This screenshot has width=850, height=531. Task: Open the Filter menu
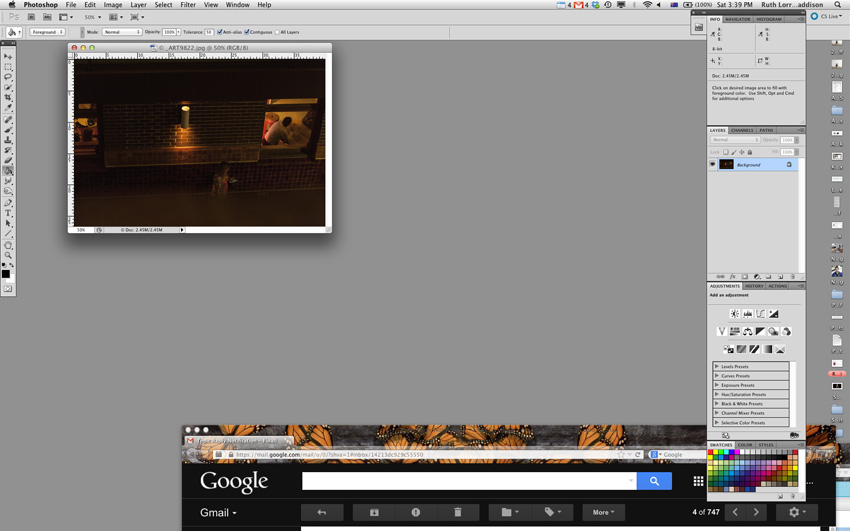coord(188,5)
